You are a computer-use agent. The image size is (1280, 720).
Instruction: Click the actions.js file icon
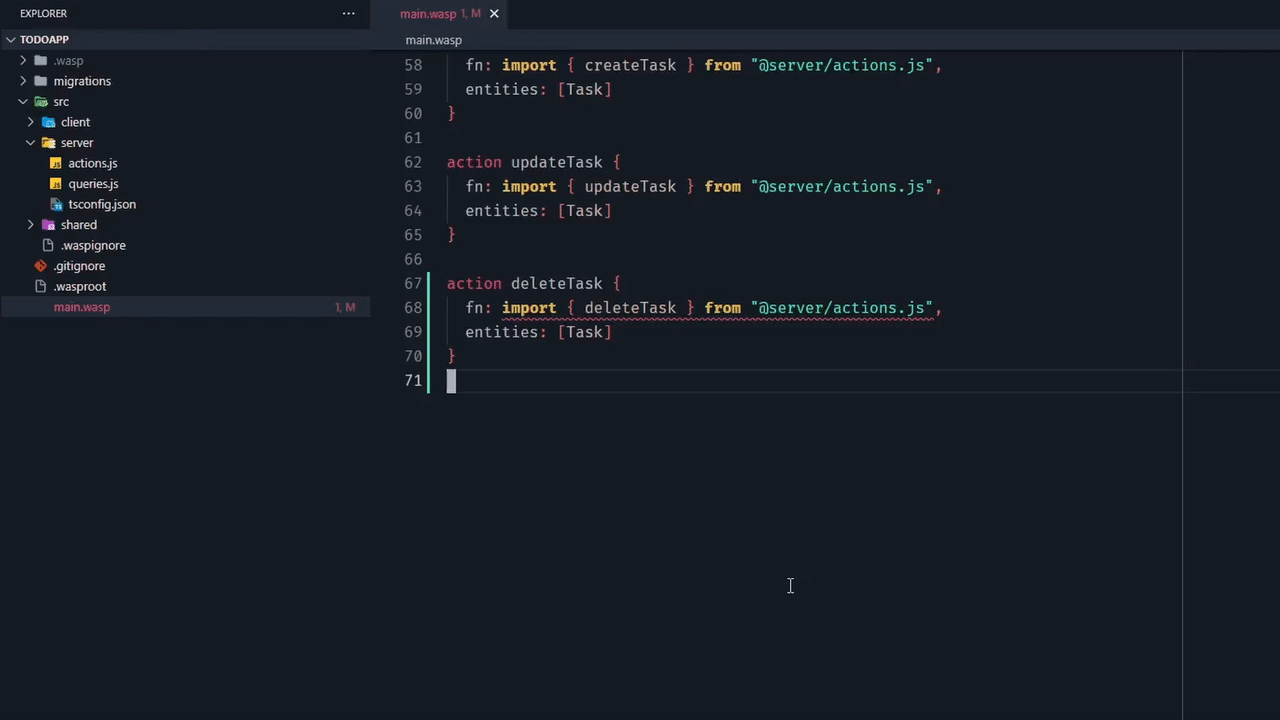(x=56, y=163)
